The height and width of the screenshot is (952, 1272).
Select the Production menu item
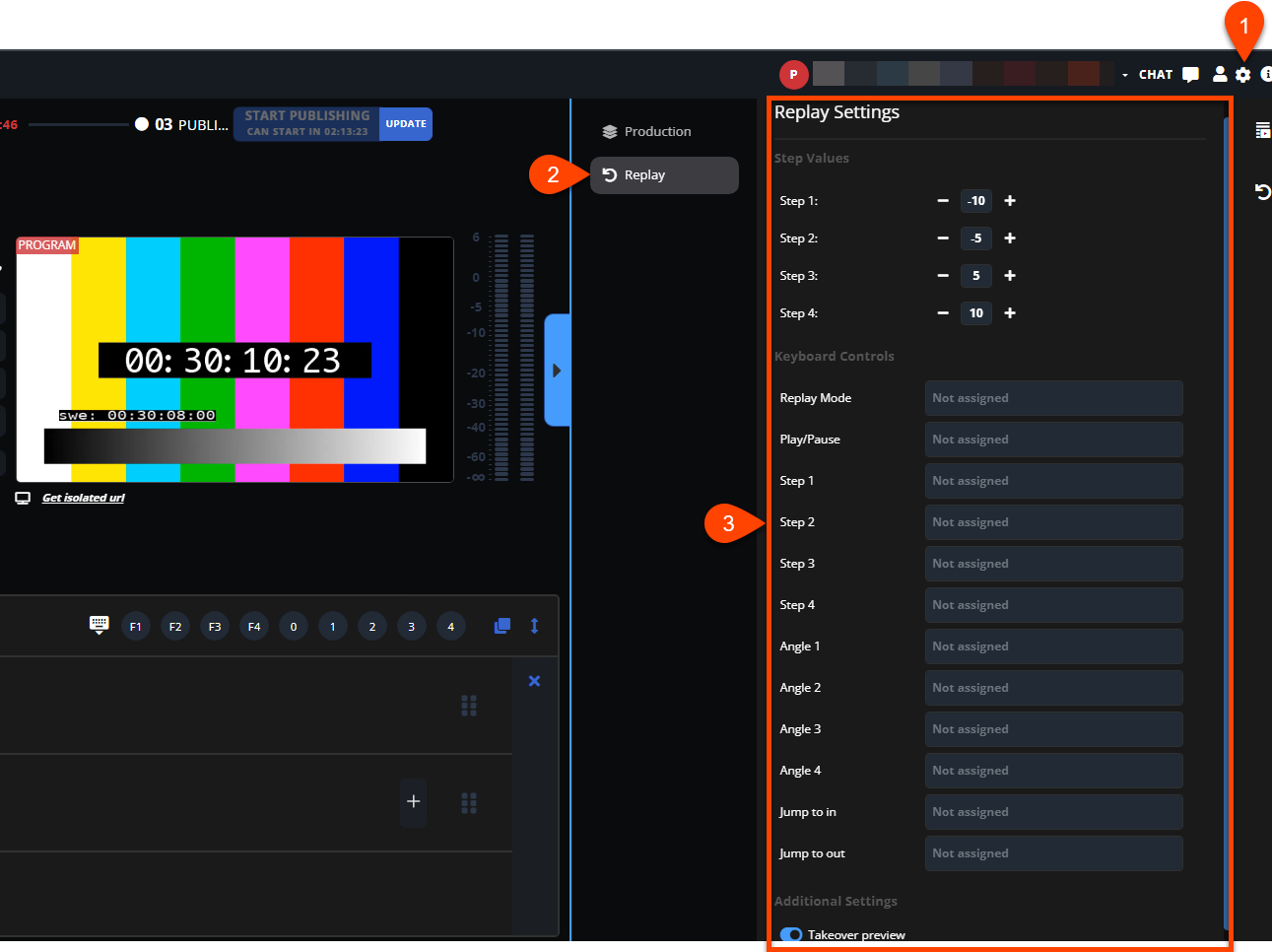tap(657, 131)
